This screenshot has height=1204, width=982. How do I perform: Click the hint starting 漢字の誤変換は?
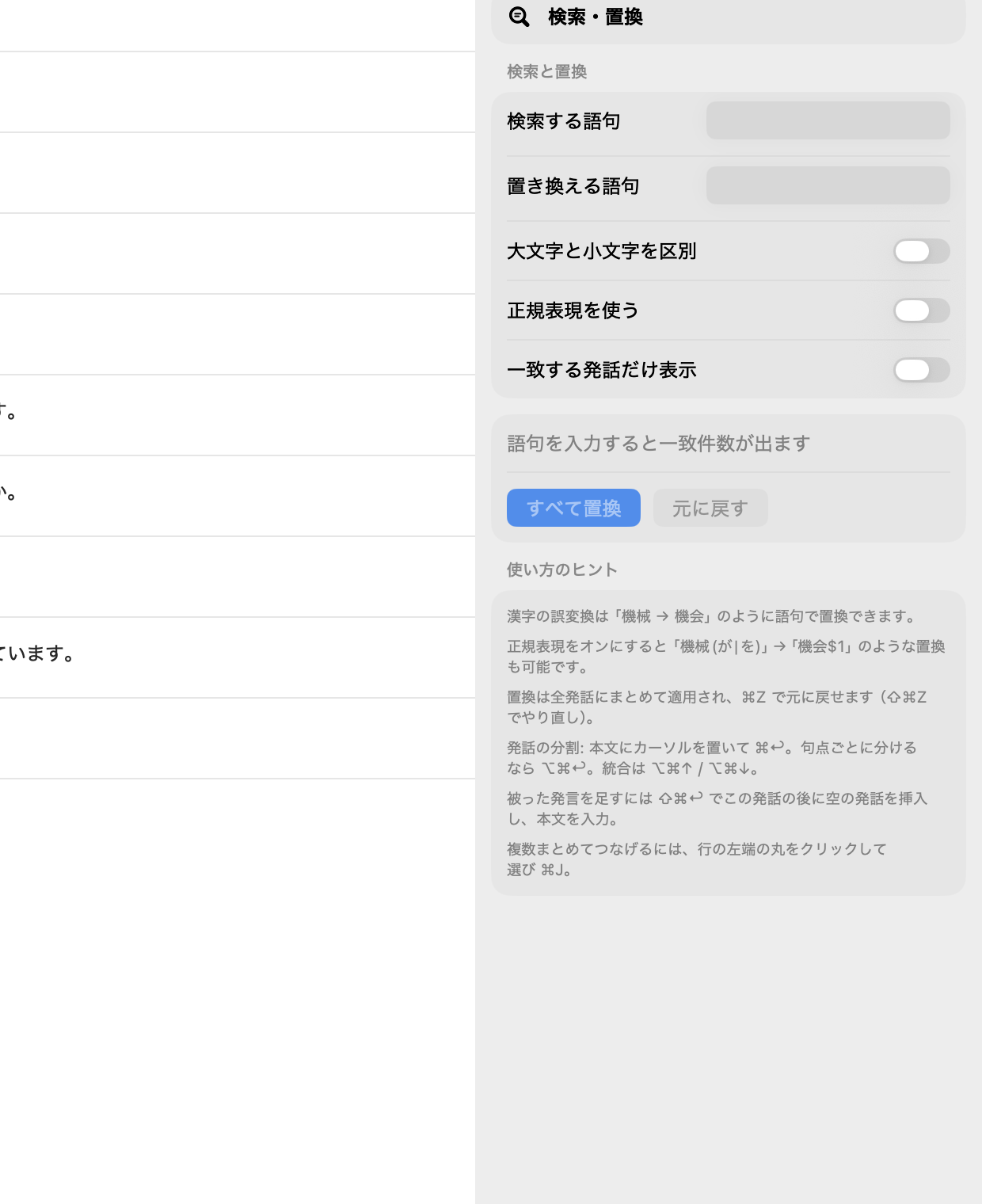712,616
